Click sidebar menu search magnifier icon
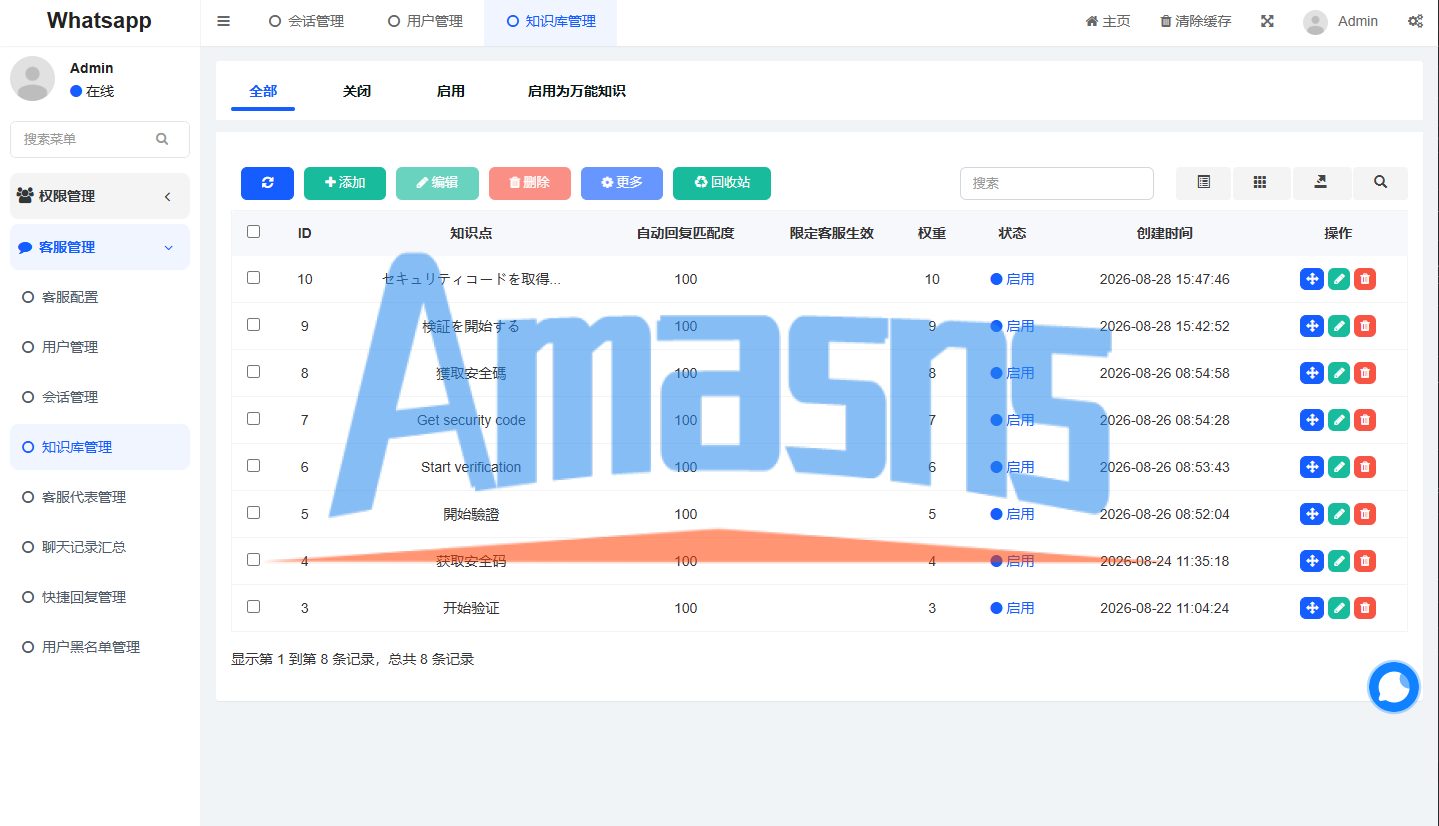Image resolution: width=1439 pixels, height=826 pixels. tap(162, 139)
